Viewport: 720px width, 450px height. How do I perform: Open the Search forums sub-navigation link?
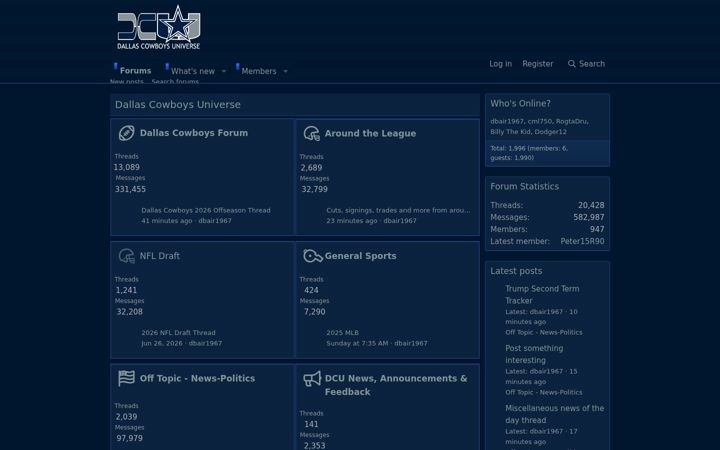(175, 81)
